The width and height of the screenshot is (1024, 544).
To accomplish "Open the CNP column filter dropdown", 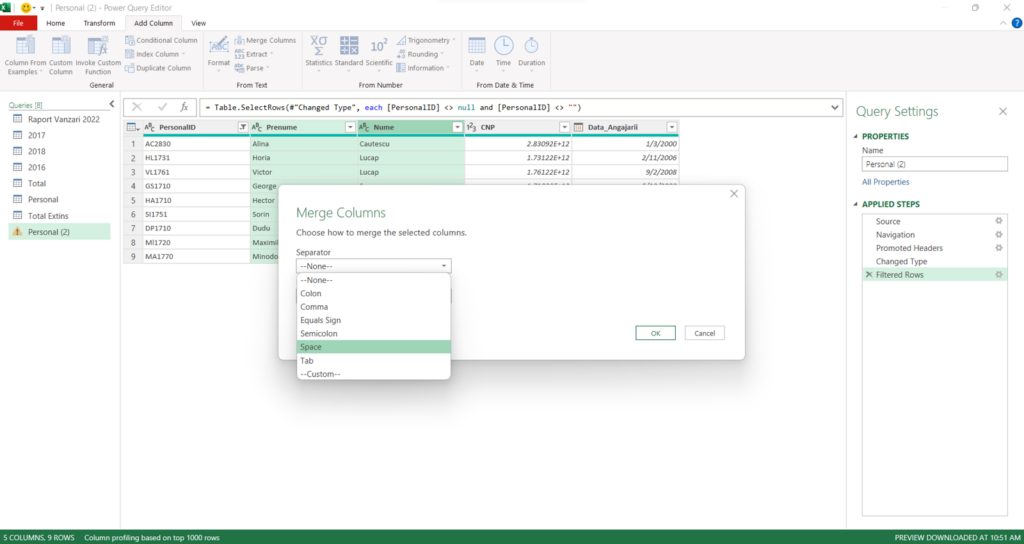I will pos(565,127).
